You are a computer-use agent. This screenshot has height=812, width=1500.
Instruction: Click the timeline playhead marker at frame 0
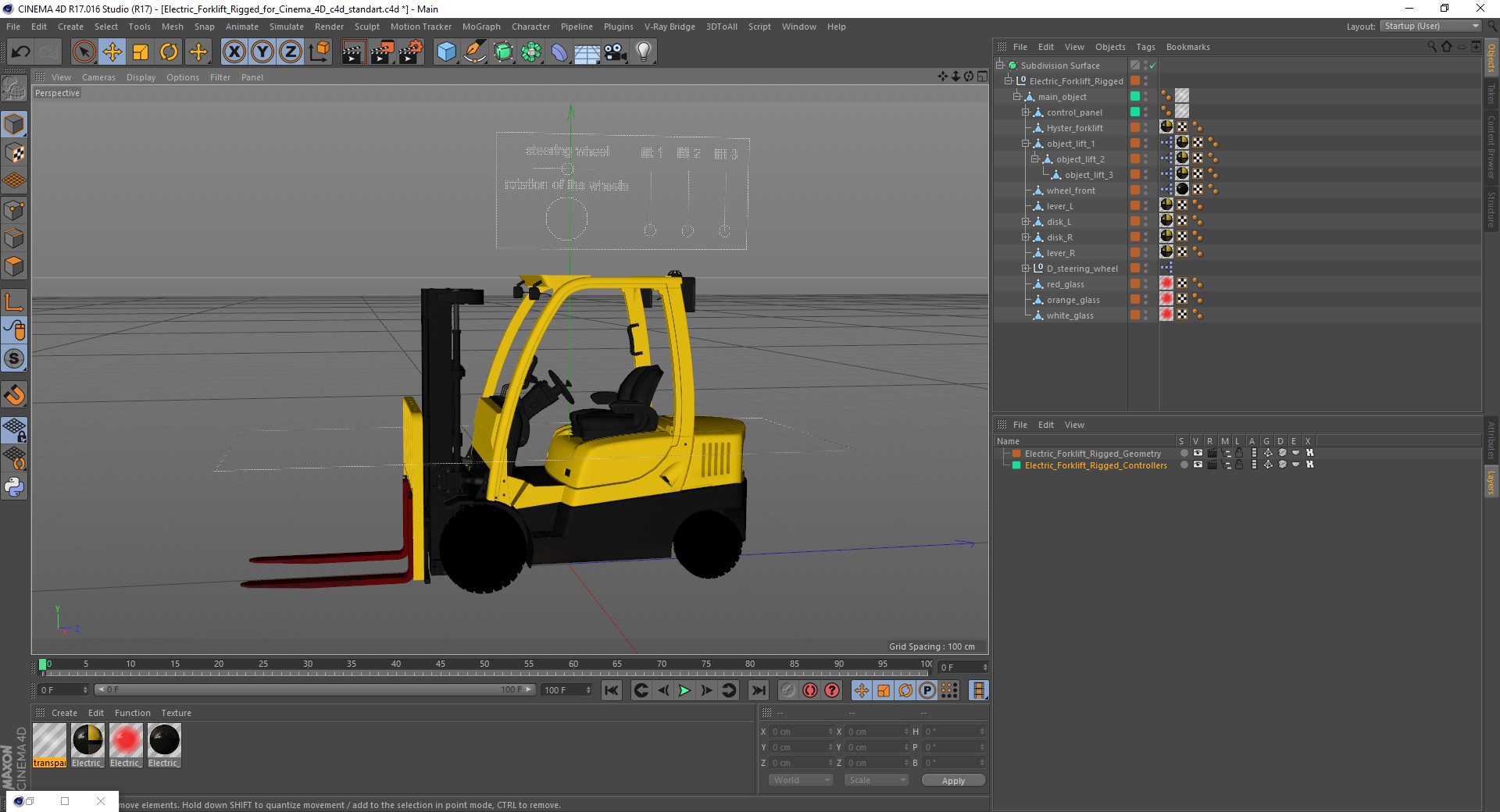coord(43,664)
